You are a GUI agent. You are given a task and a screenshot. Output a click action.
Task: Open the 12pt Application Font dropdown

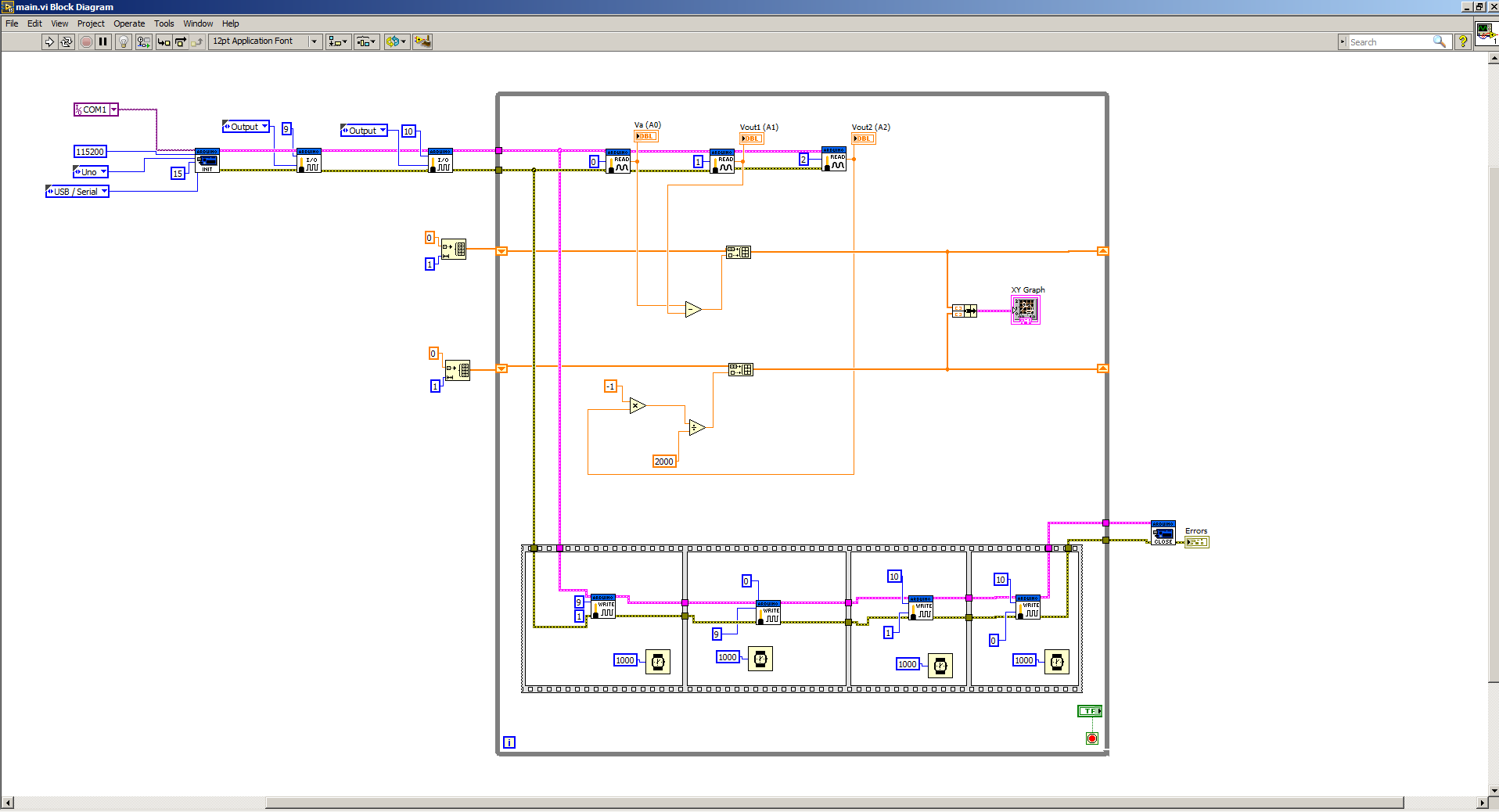click(265, 41)
